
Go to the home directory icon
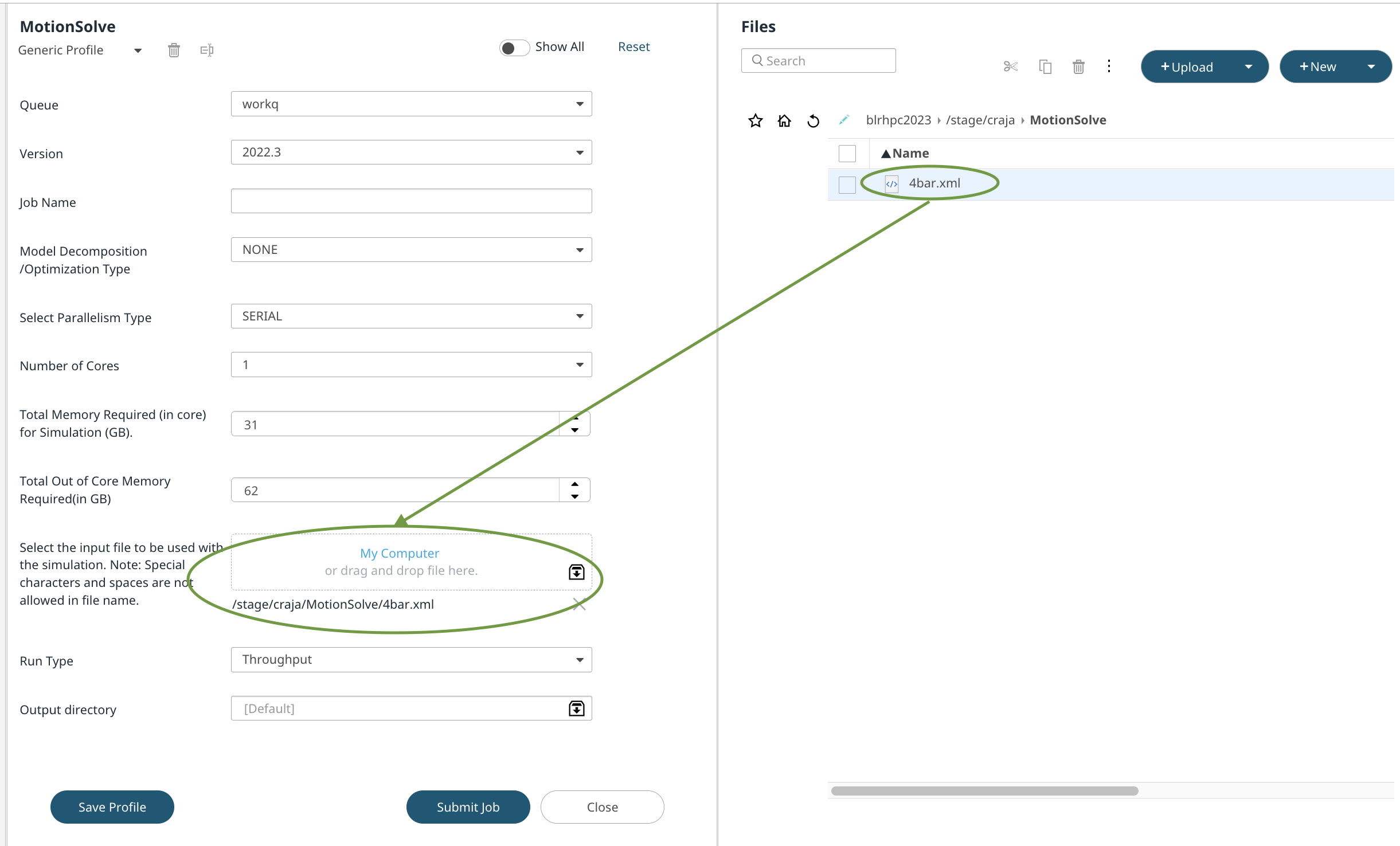[784, 120]
